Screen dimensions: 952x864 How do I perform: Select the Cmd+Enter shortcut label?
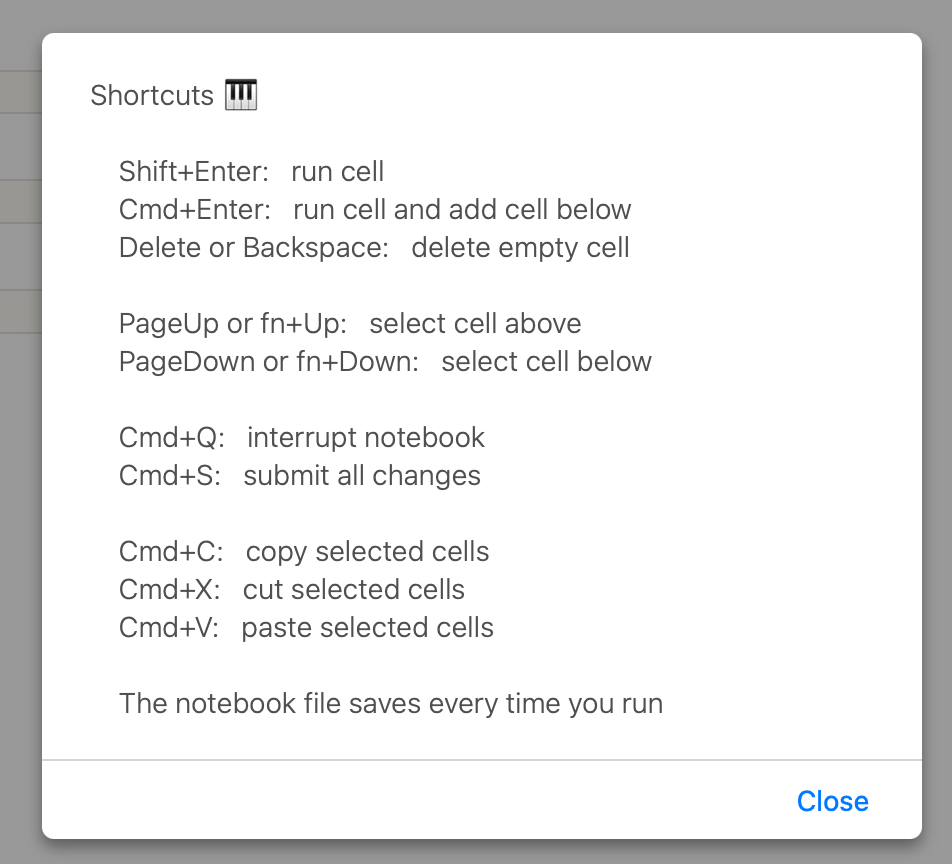195,209
